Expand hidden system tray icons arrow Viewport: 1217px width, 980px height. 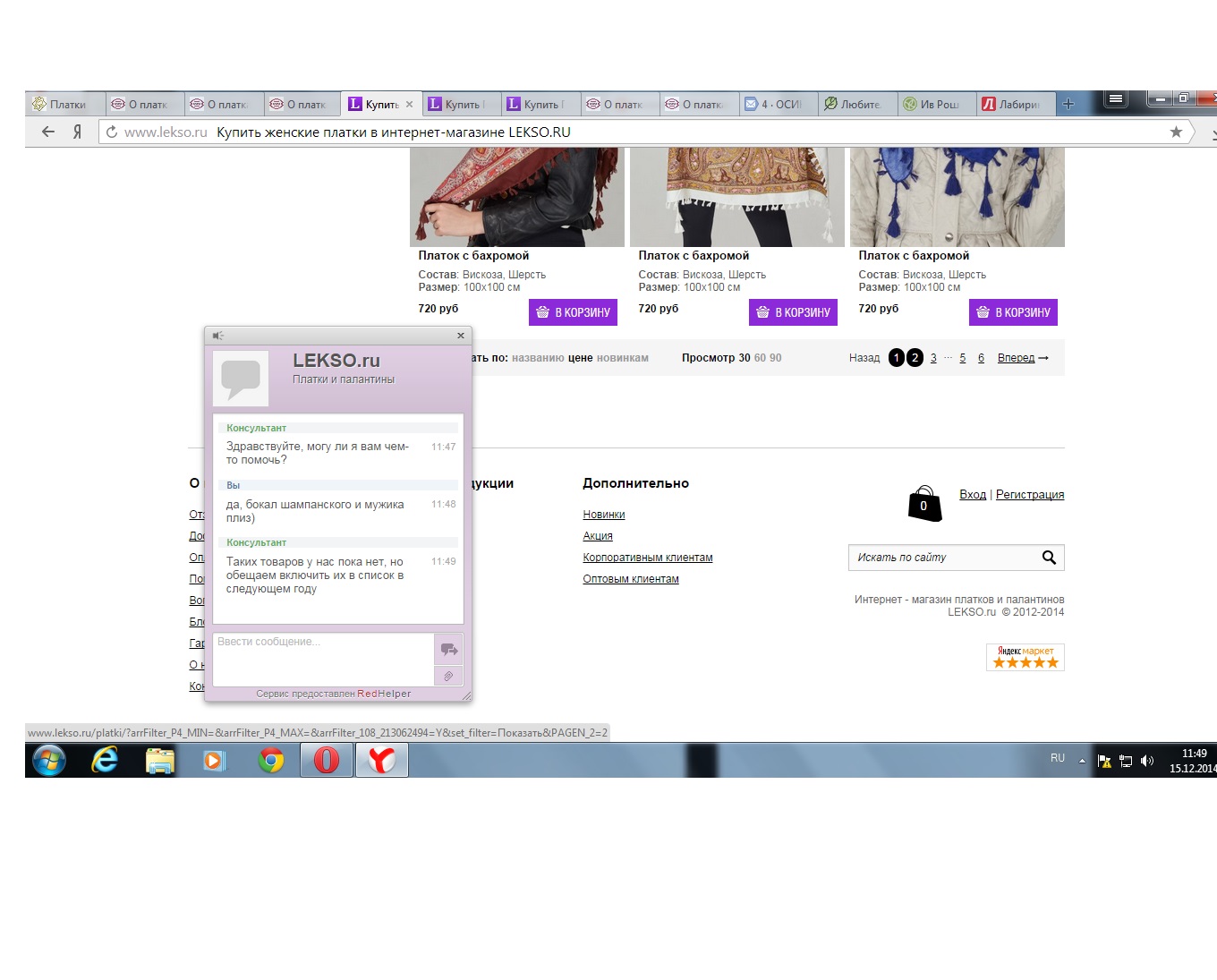pyautogui.click(x=1082, y=761)
